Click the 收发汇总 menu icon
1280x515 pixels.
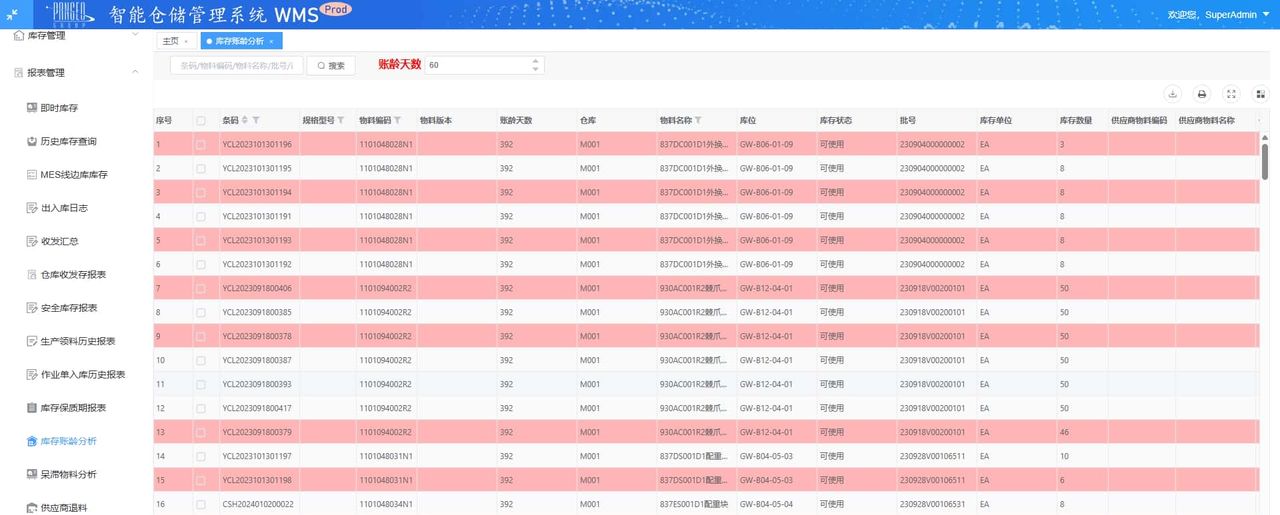[32, 241]
